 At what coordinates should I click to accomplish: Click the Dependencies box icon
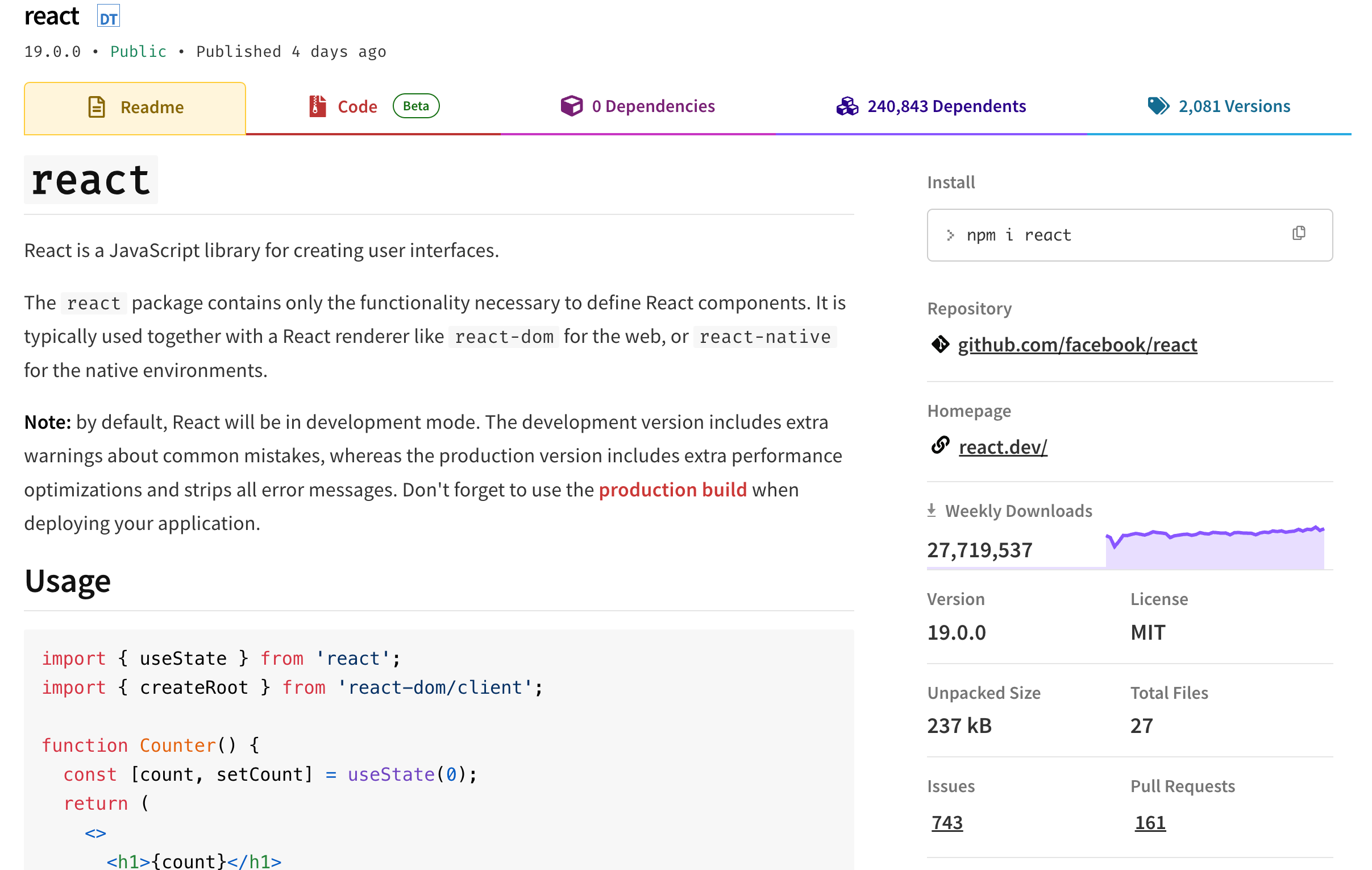(x=571, y=106)
